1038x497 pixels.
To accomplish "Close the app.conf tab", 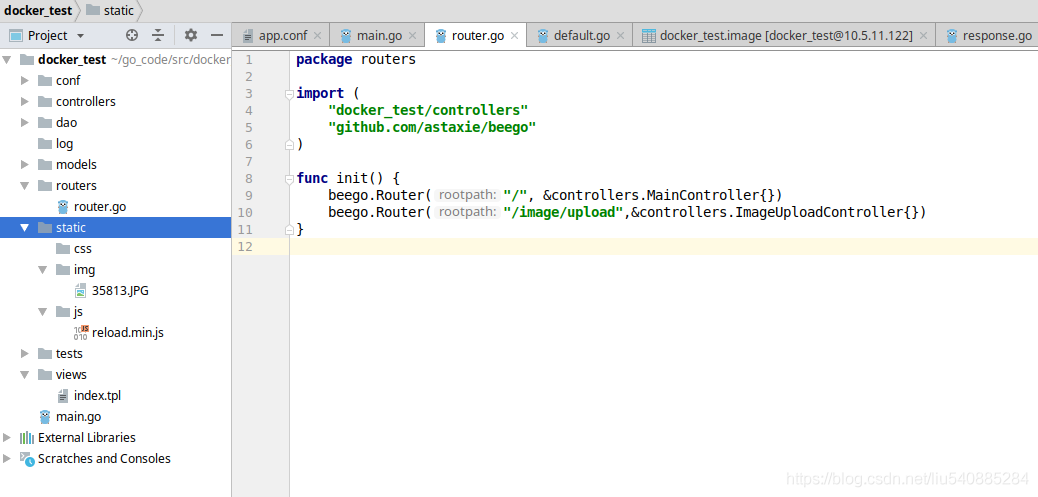I will coord(317,36).
